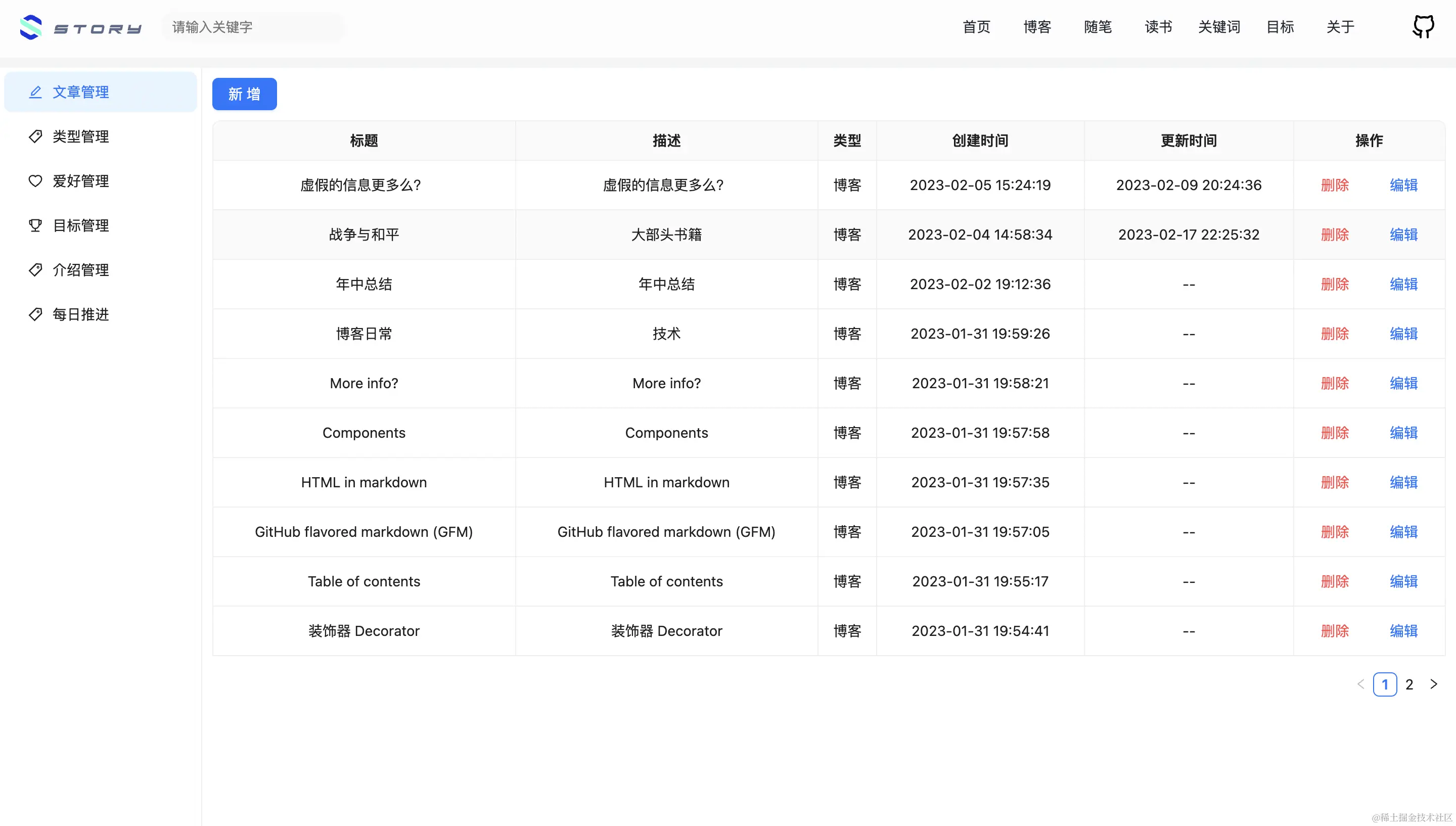Click the tag icon beside 介绍管理
The height and width of the screenshot is (826, 1456).
(35, 269)
